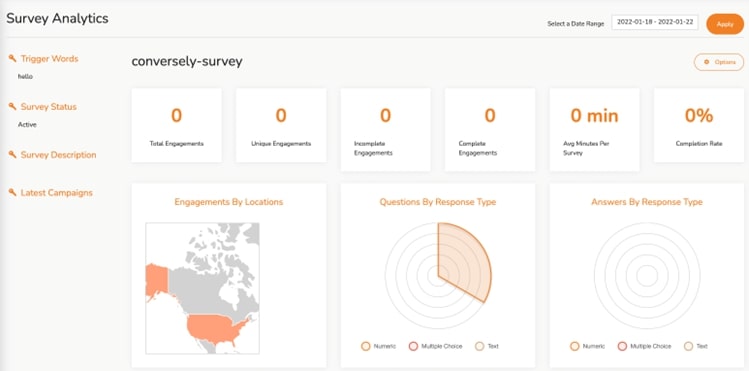
Task: Select the Trigger Words heading
Action: click(49, 59)
